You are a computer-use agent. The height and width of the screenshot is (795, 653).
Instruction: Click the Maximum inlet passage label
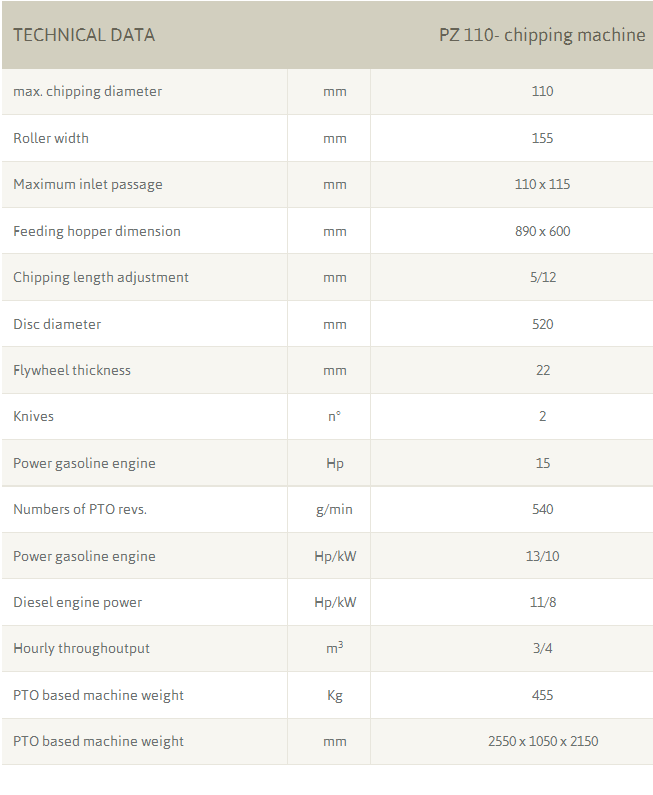coord(87,184)
